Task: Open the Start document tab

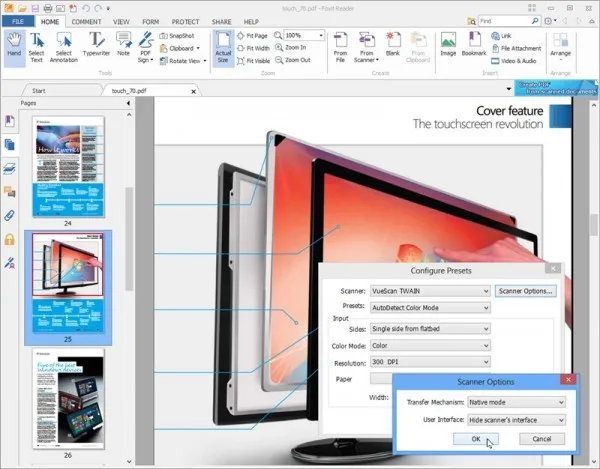Action: pyautogui.click(x=39, y=91)
